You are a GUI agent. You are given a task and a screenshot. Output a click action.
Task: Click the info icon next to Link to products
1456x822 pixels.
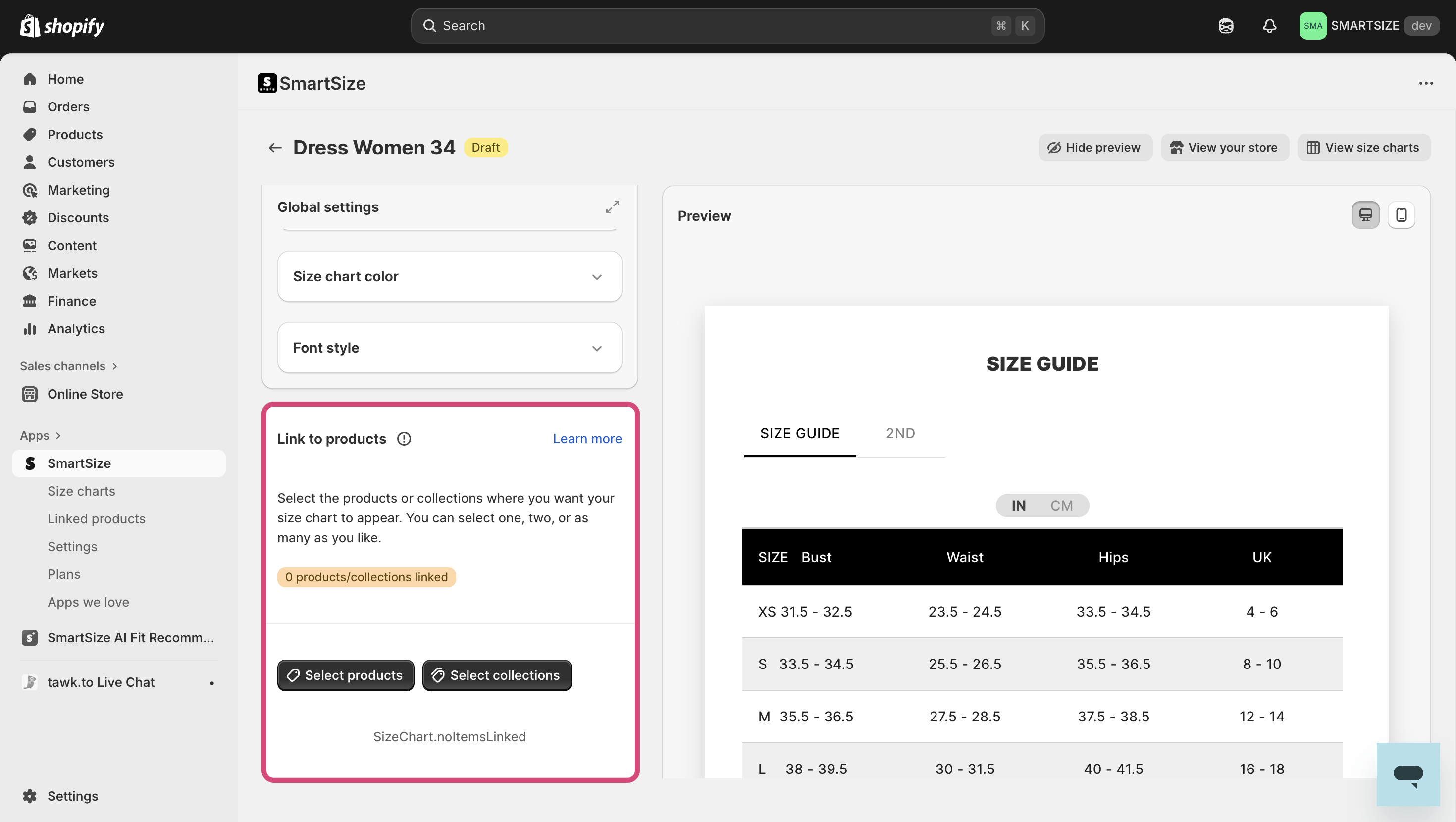404,439
